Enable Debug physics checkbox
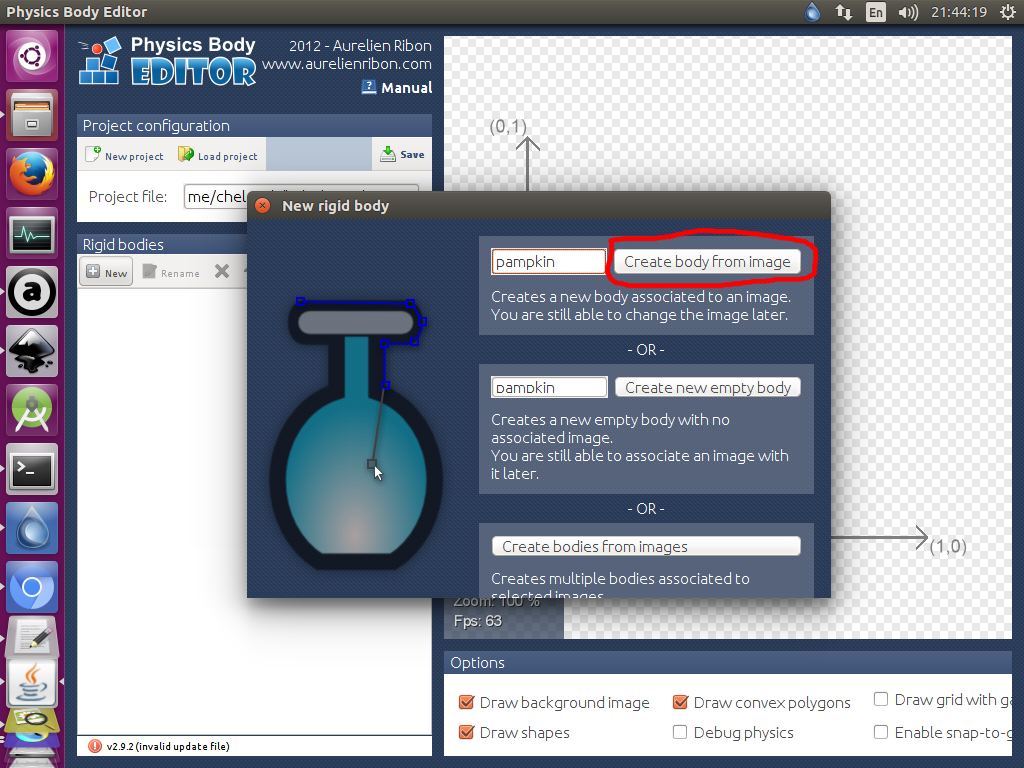The width and height of the screenshot is (1024, 768). pyautogui.click(x=680, y=732)
